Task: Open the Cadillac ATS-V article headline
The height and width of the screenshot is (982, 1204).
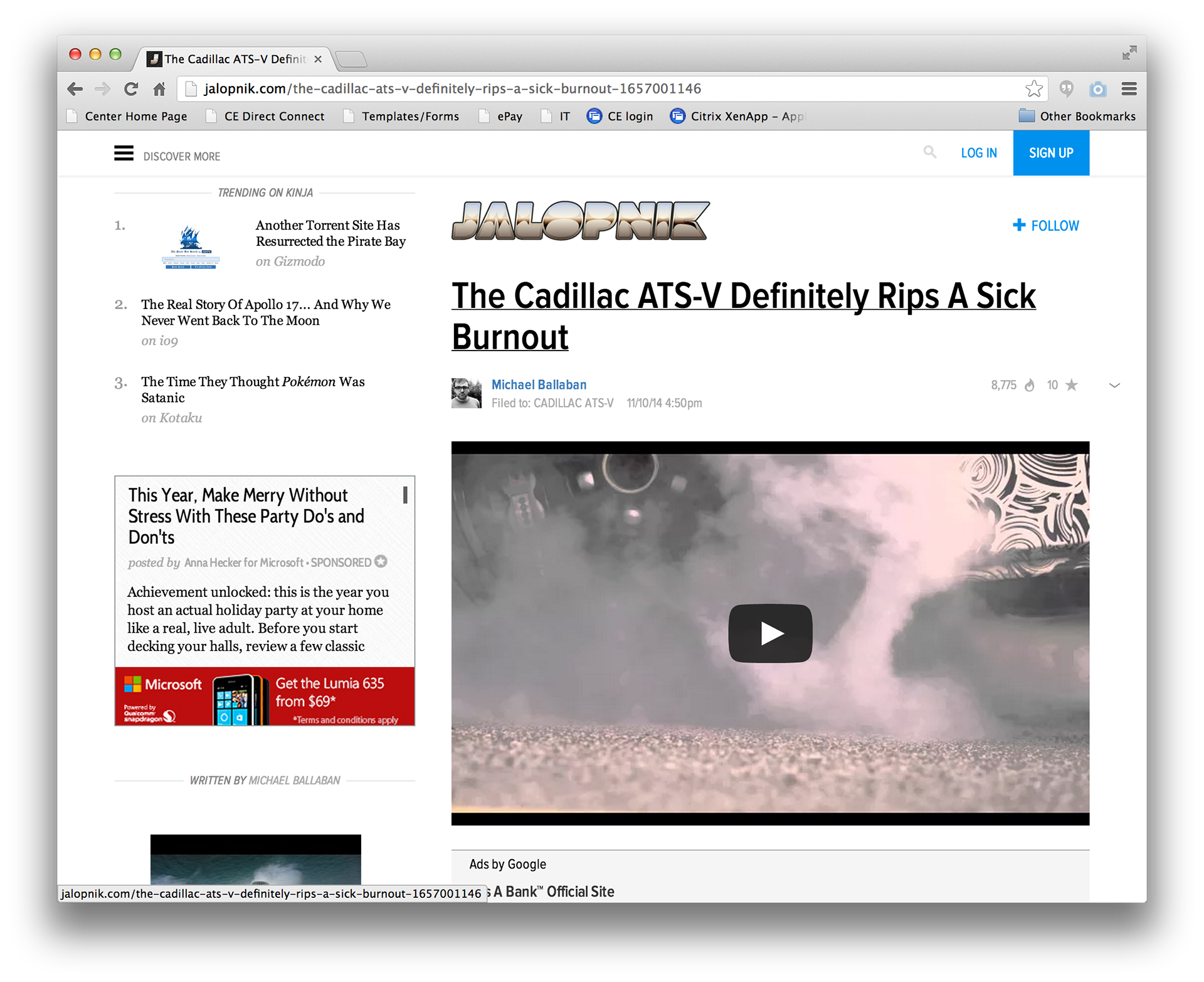Action: click(744, 316)
